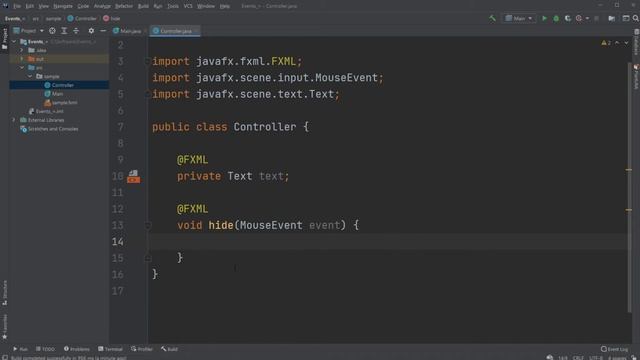This screenshot has height=360, width=640.
Task: Open dropdown arrow beside the profiler icon
Action: pos(587,18)
